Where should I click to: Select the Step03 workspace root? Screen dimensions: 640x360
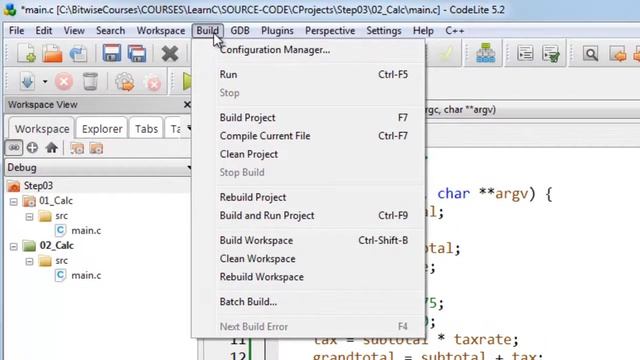(38, 186)
